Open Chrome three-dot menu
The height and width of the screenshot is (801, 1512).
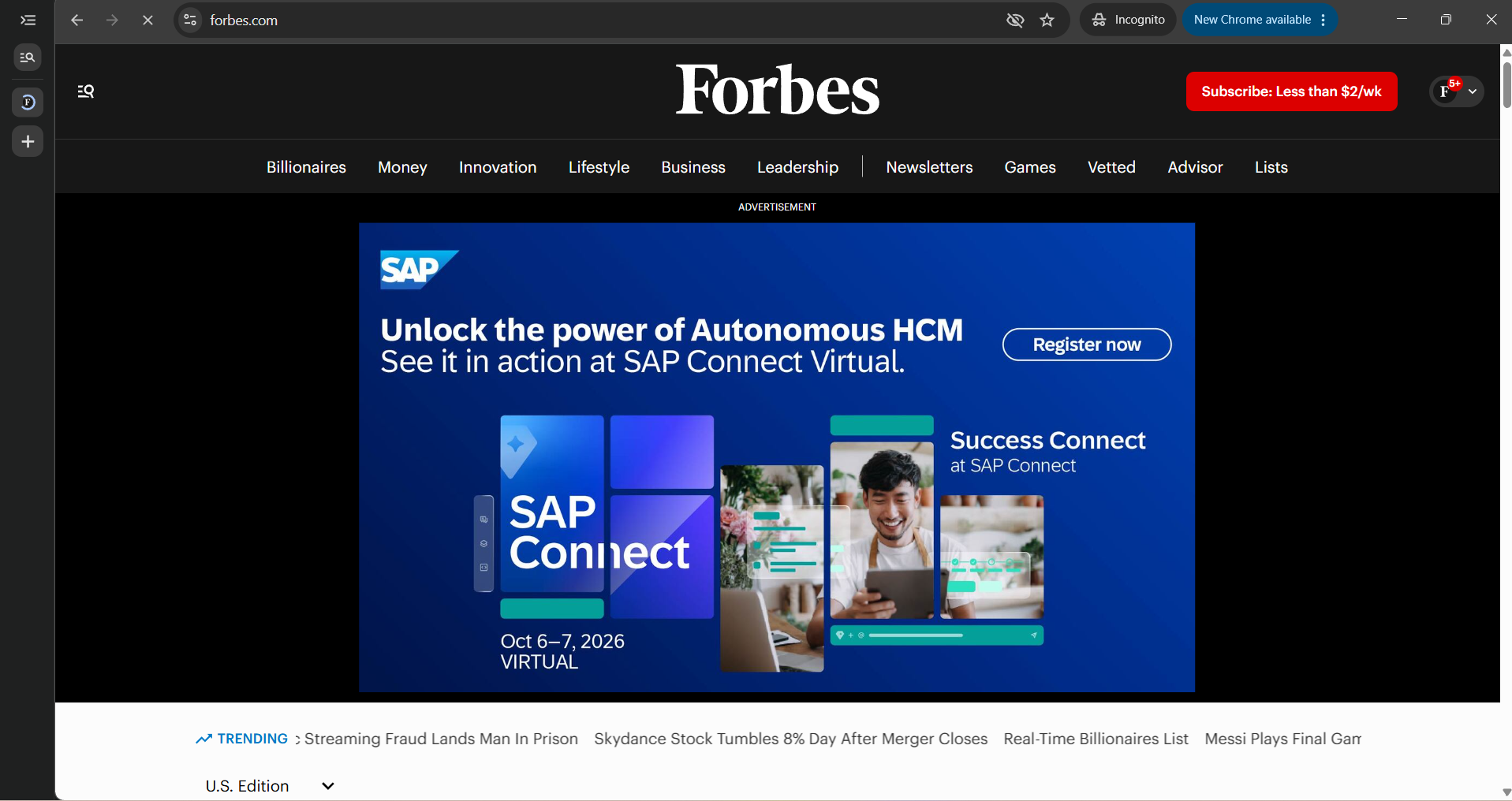(1323, 20)
